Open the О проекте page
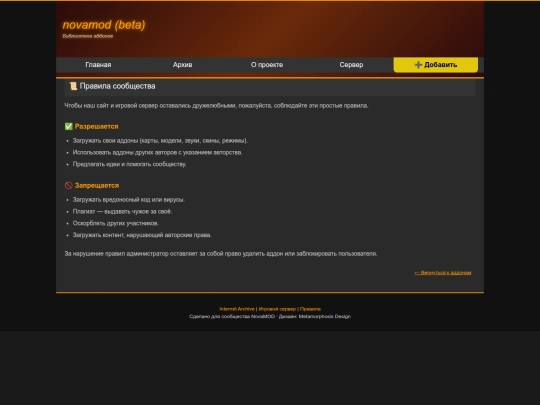 (x=267, y=65)
